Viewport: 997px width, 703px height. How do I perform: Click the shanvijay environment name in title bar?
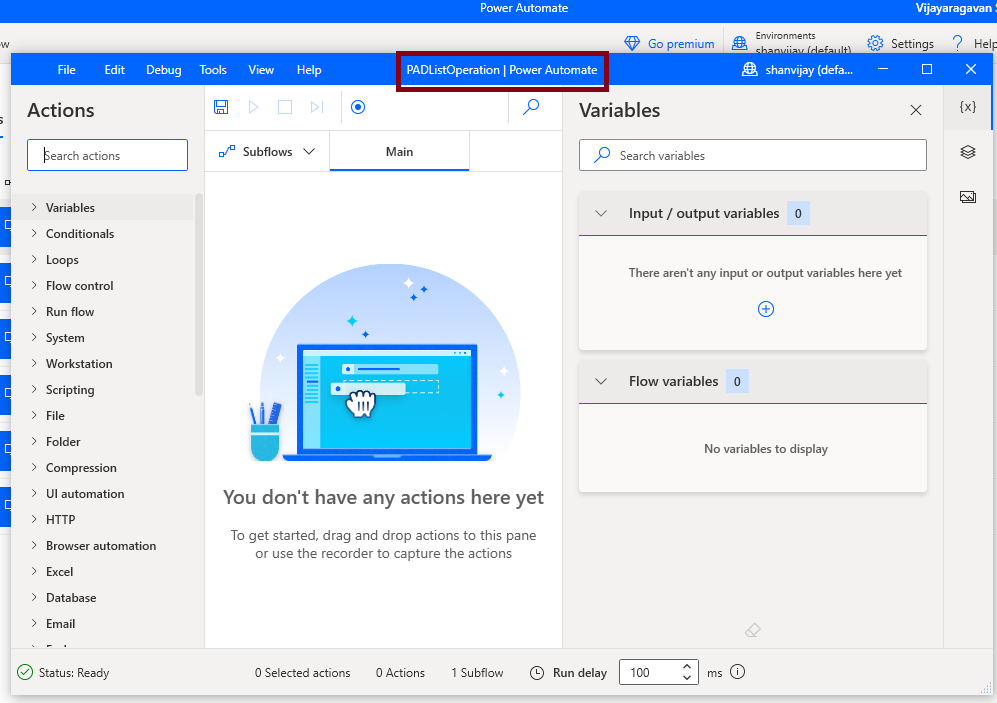click(809, 70)
